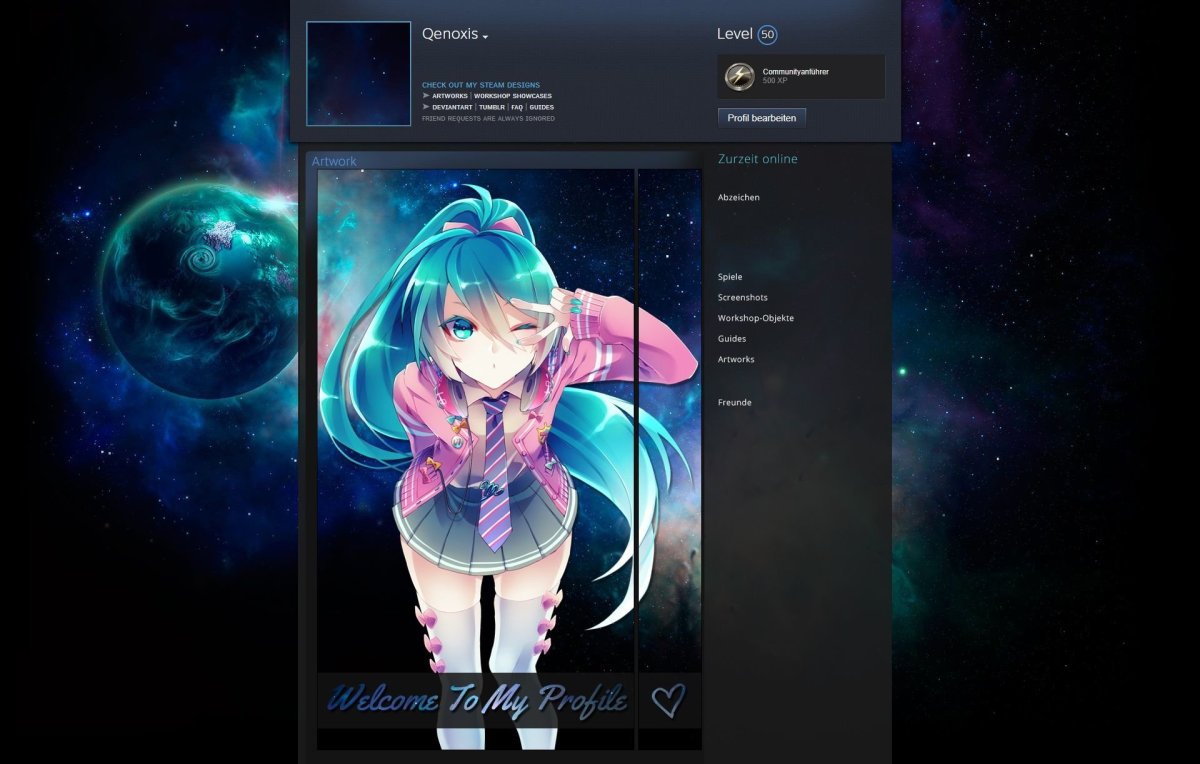Select Spiele in the sidebar
The height and width of the screenshot is (764, 1200).
coord(730,277)
